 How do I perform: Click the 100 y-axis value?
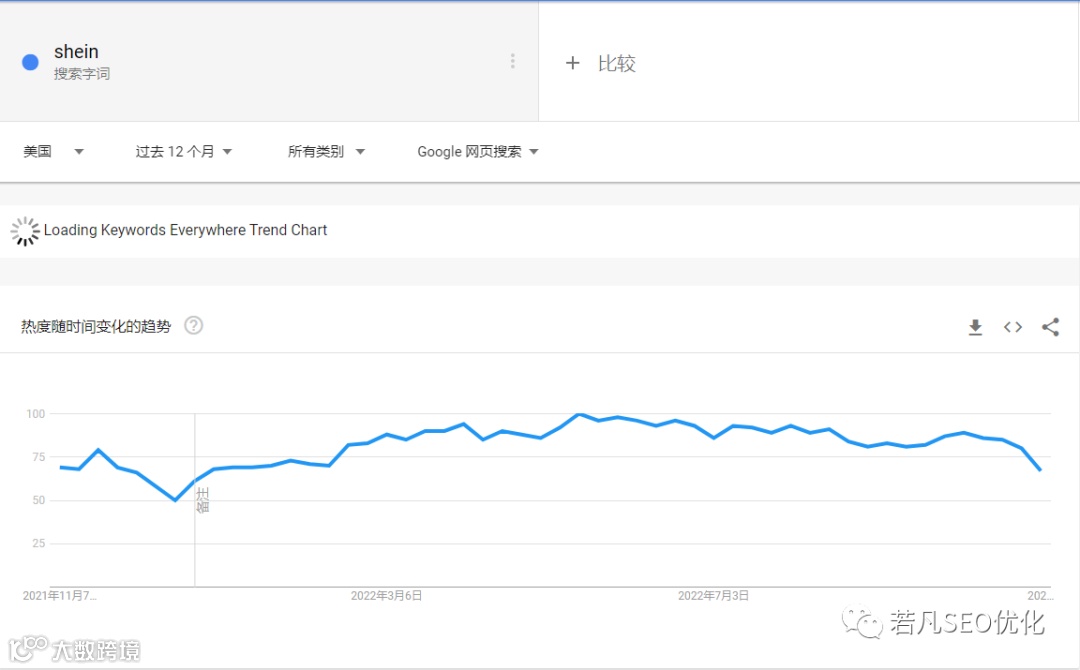pyautogui.click(x=36, y=414)
